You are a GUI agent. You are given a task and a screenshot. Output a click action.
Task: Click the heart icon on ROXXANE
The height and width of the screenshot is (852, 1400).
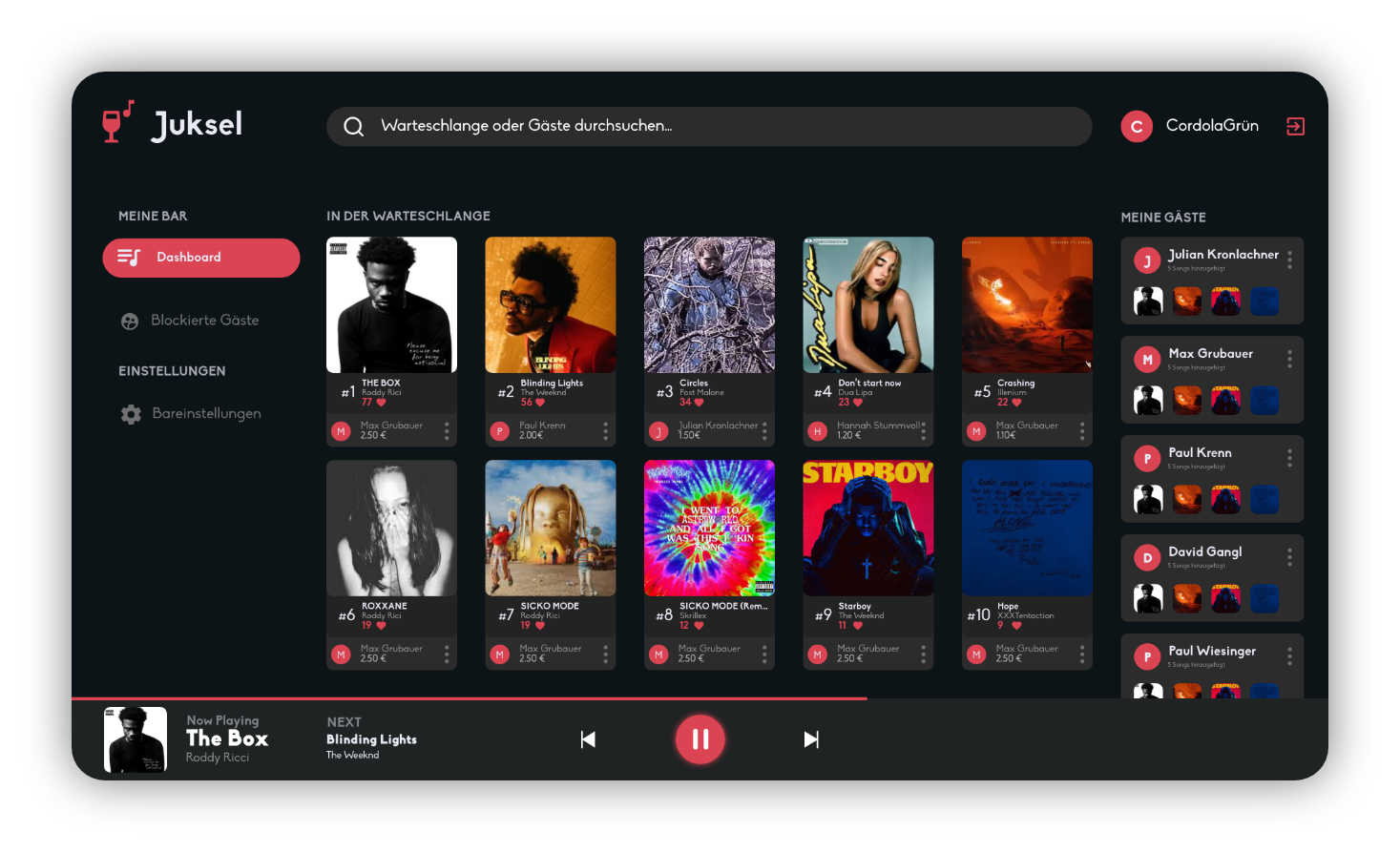click(381, 626)
